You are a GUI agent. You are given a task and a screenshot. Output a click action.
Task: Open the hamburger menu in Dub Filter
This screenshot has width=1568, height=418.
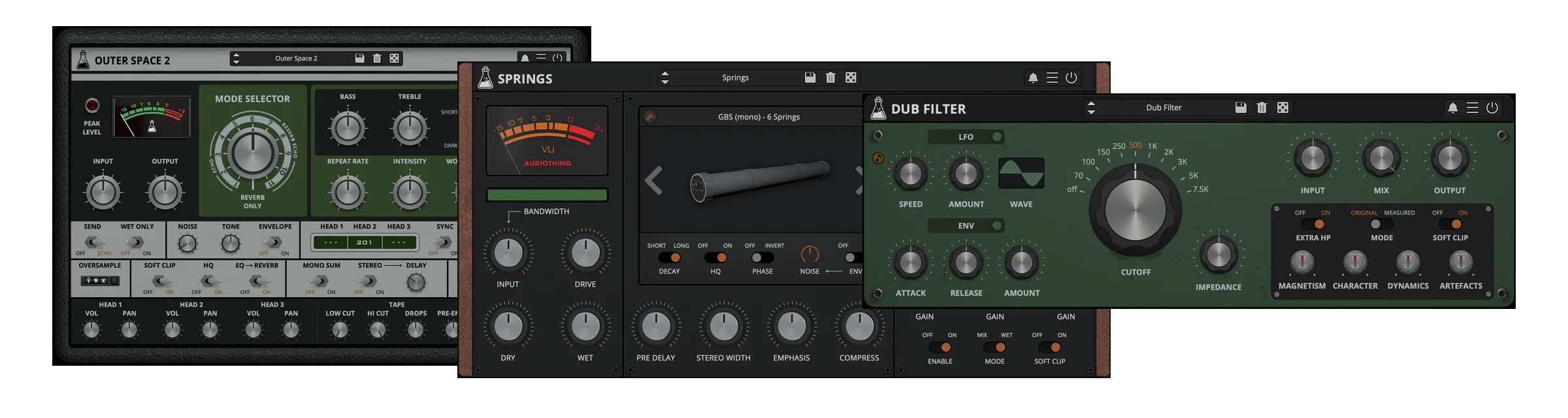pyautogui.click(x=1473, y=108)
